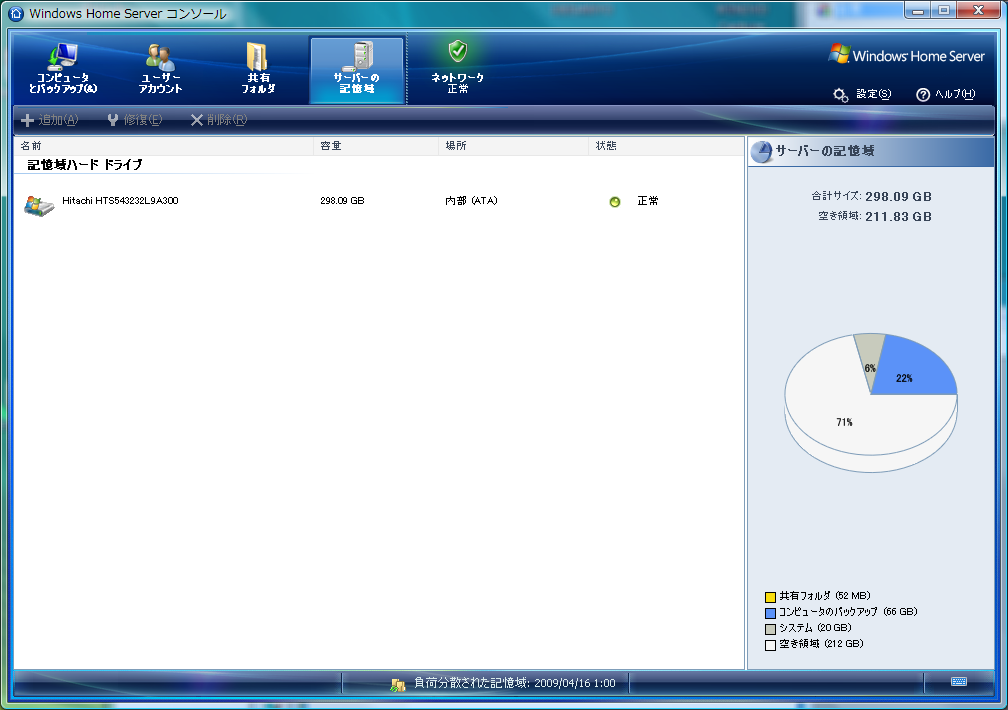Sort by 容量 column header
The image size is (1008, 710).
pyautogui.click(x=376, y=146)
